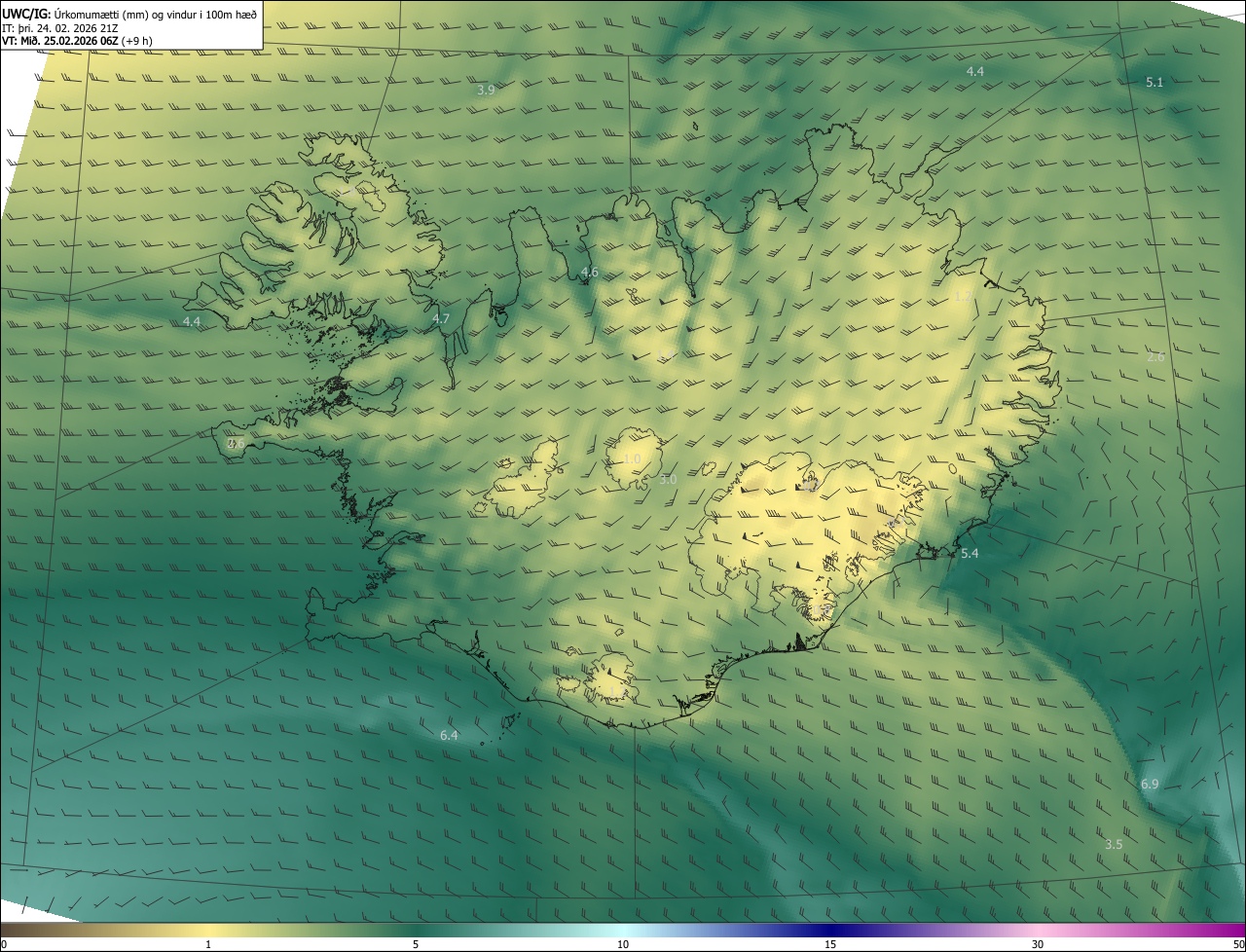Click the 1 tick label on the color scale
The image size is (1246, 952).
(208, 945)
